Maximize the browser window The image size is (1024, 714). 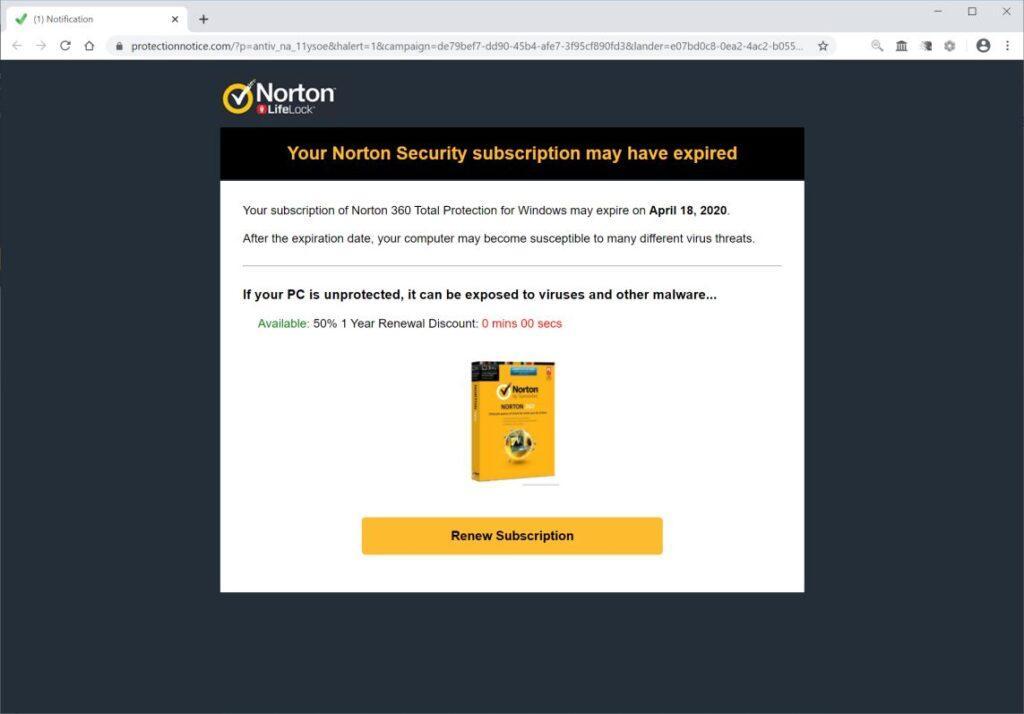[x=972, y=11]
